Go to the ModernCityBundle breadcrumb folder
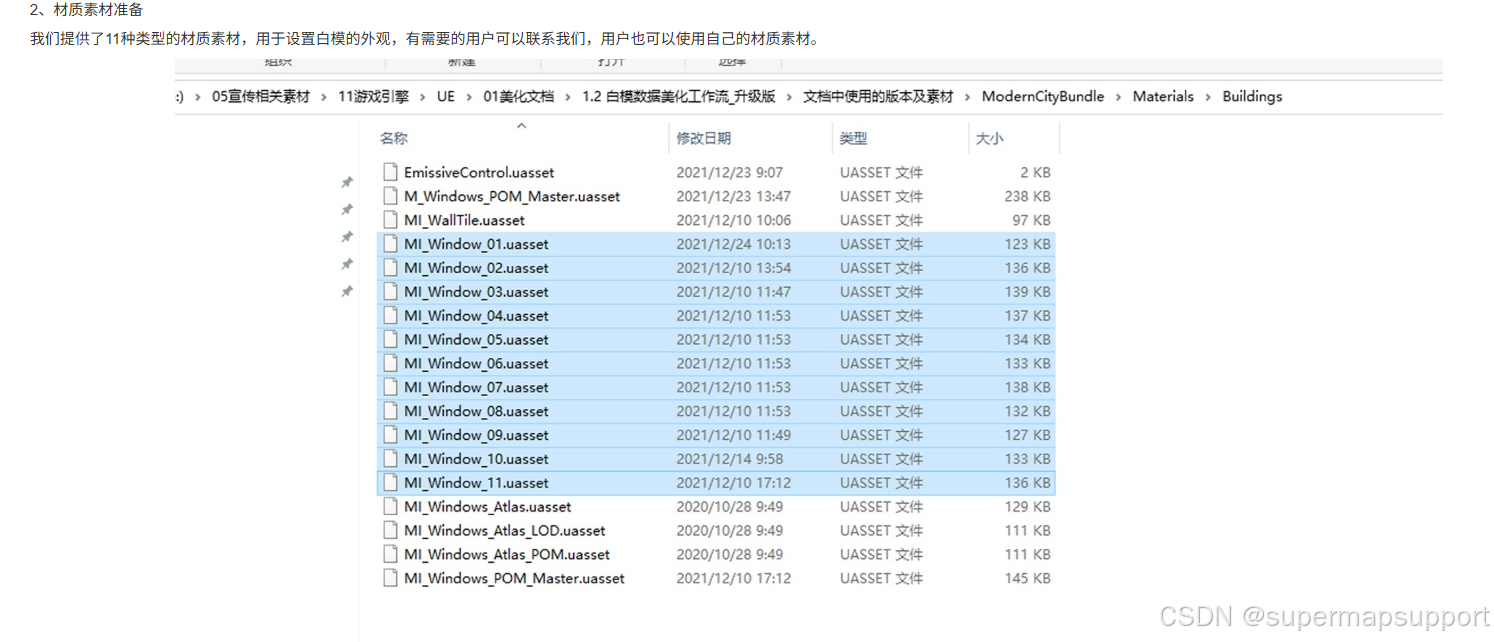 click(x=1043, y=97)
